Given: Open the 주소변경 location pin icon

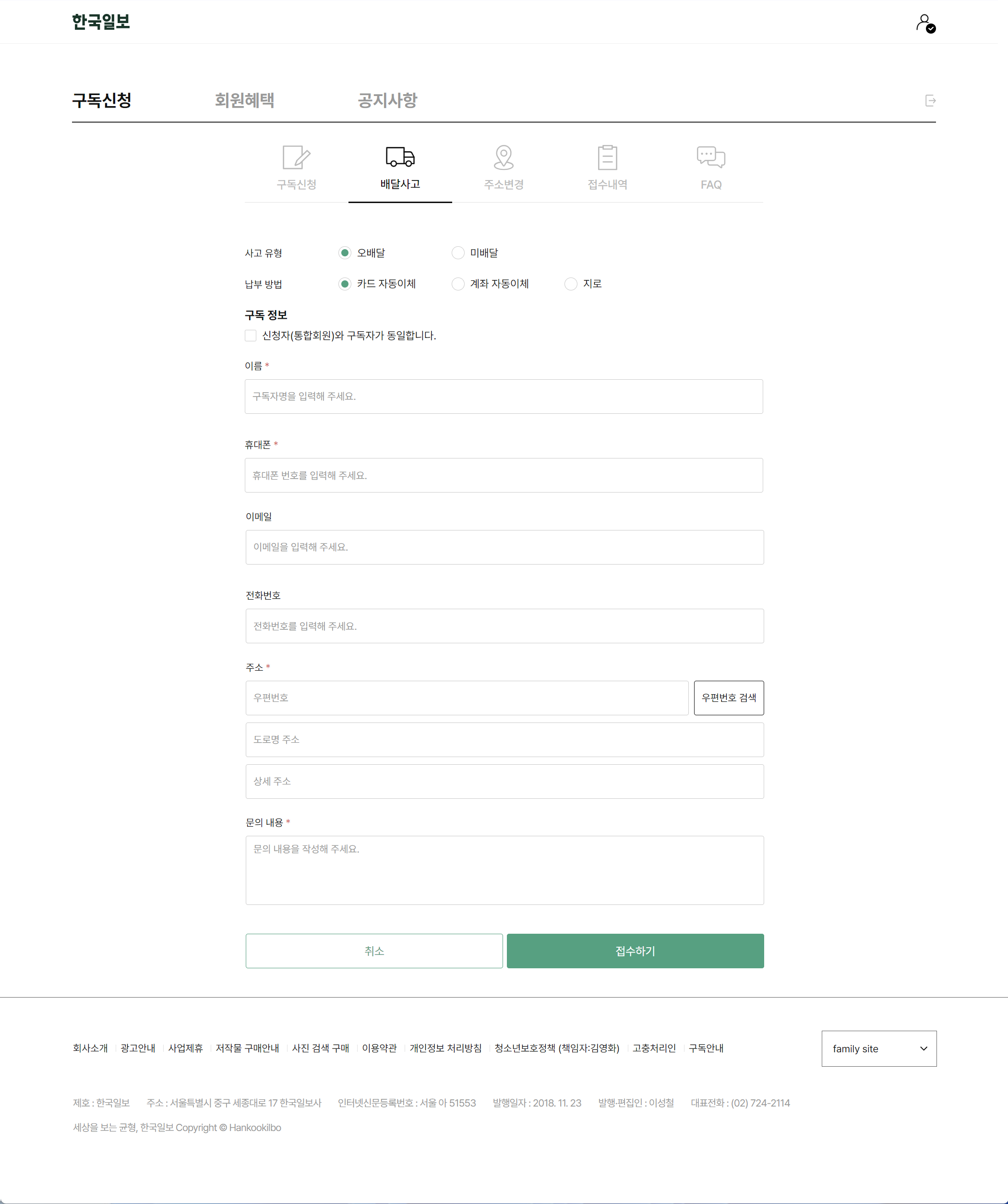Looking at the screenshot, I should pyautogui.click(x=504, y=157).
